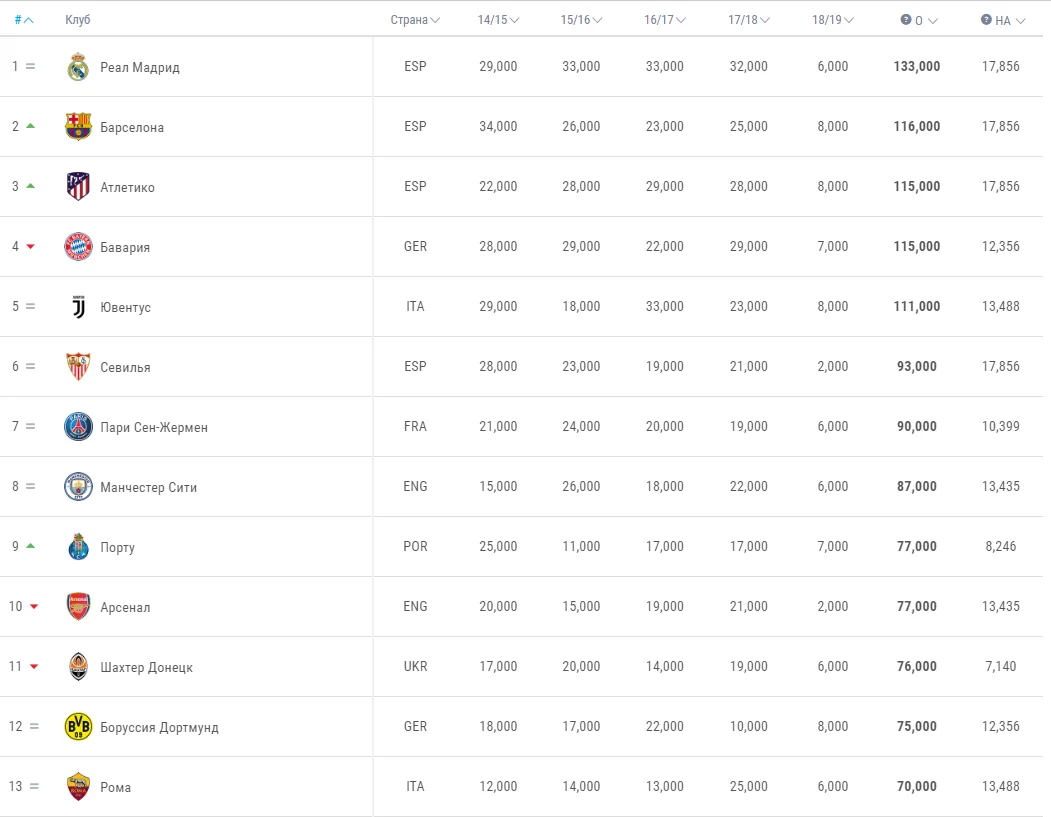Click the Barcelona club crest
Viewport: 1051px width, 817px height.
[x=78, y=127]
